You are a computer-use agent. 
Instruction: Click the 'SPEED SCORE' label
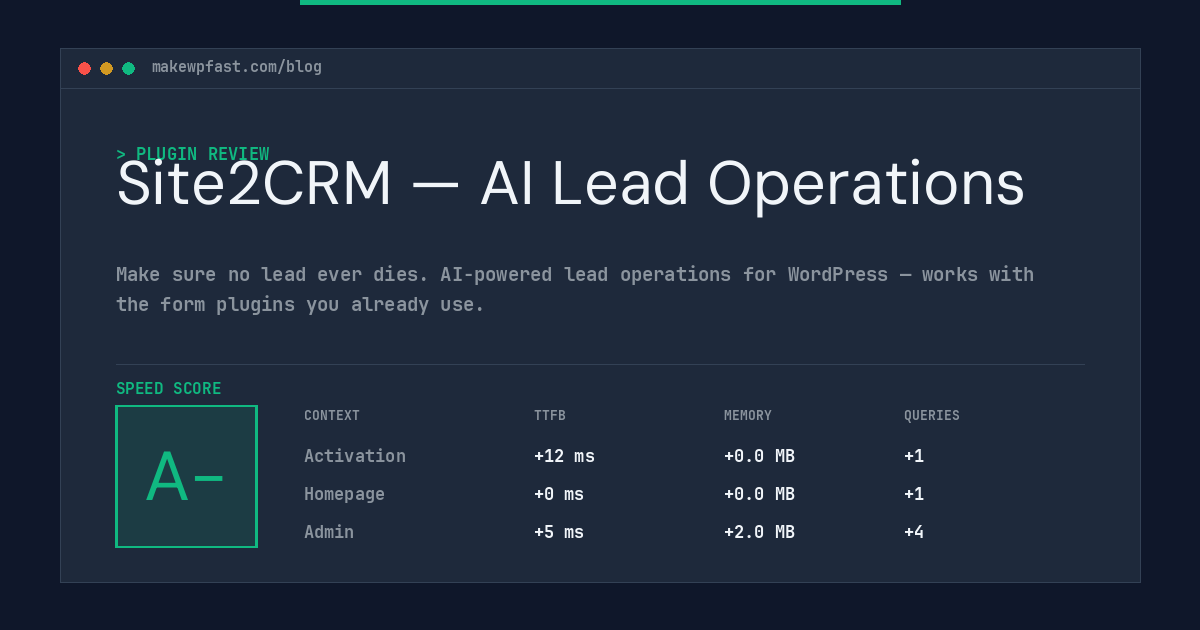[x=169, y=389]
